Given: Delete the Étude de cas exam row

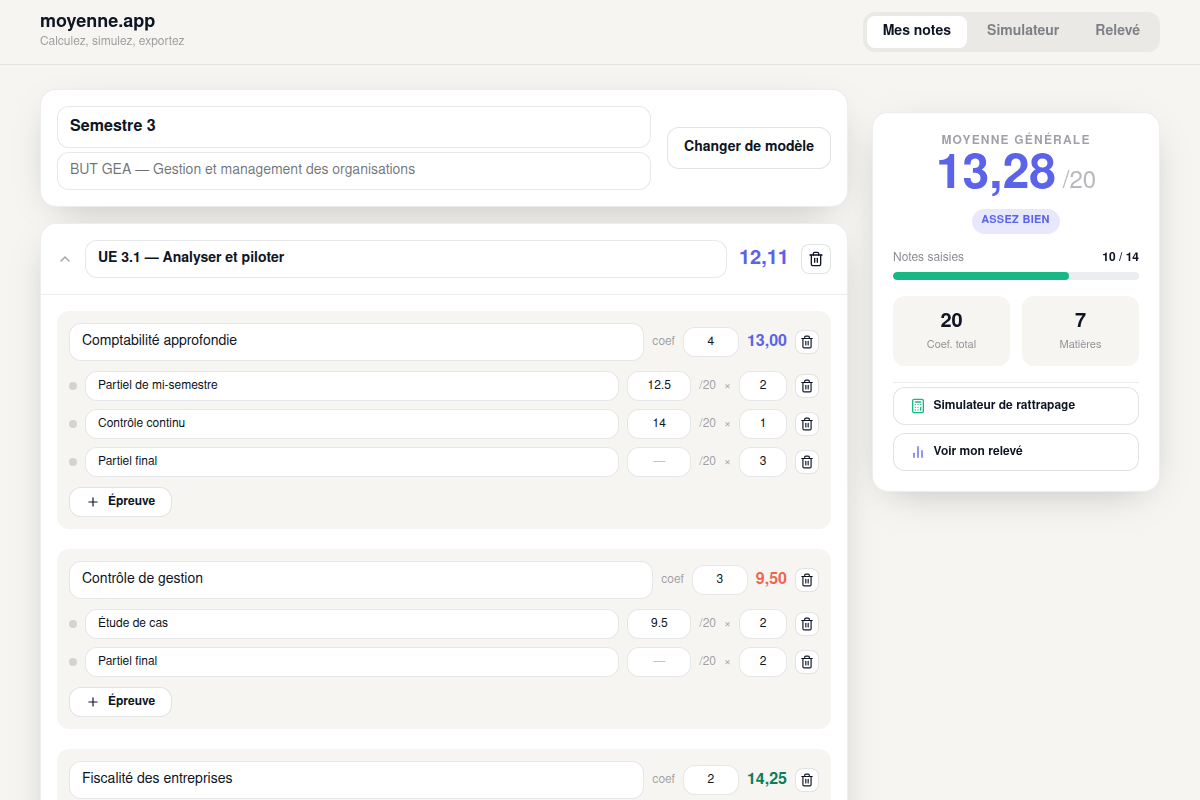Looking at the screenshot, I should click(807, 624).
